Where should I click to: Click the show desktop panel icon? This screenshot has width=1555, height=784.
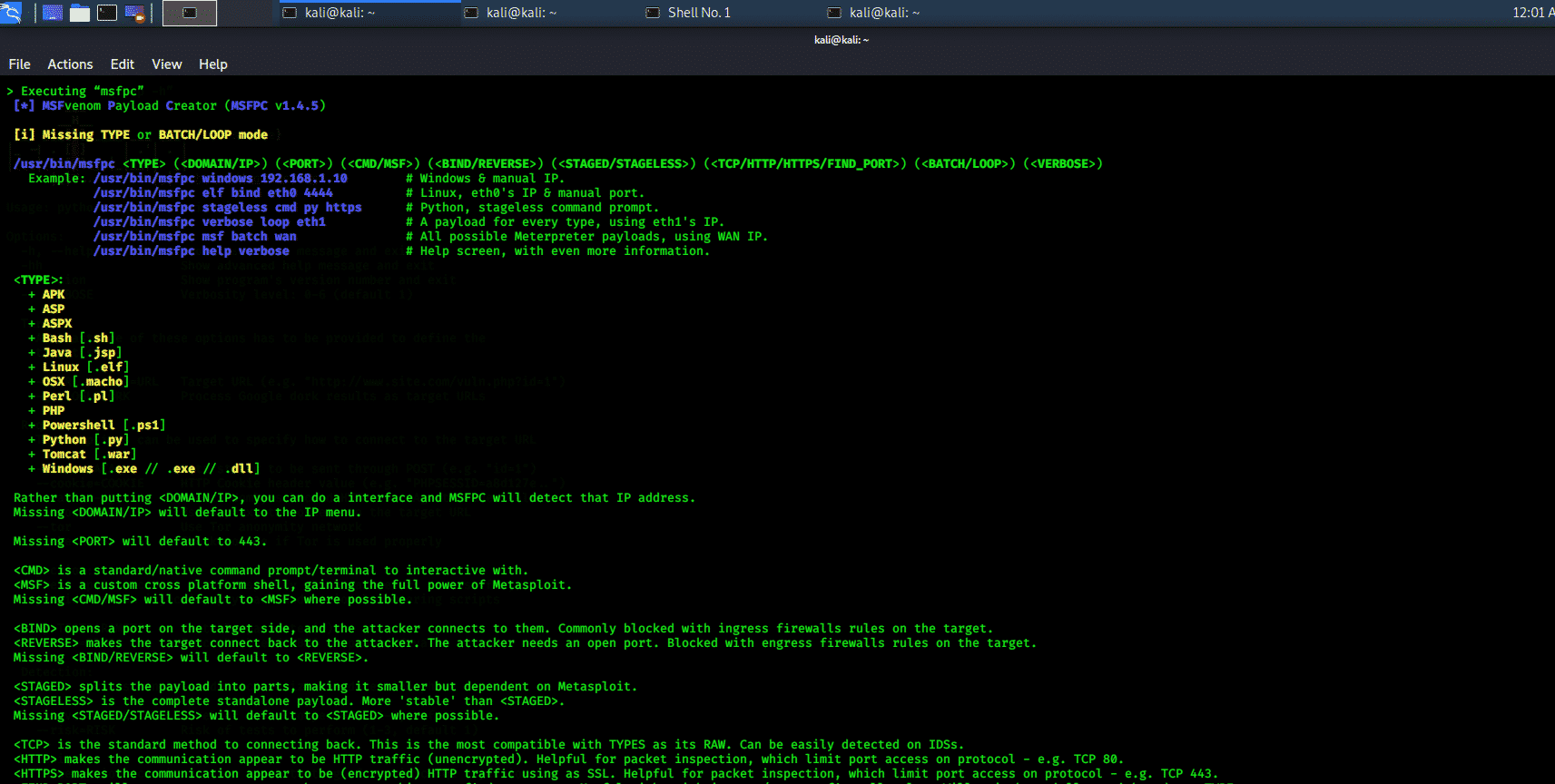click(53, 13)
